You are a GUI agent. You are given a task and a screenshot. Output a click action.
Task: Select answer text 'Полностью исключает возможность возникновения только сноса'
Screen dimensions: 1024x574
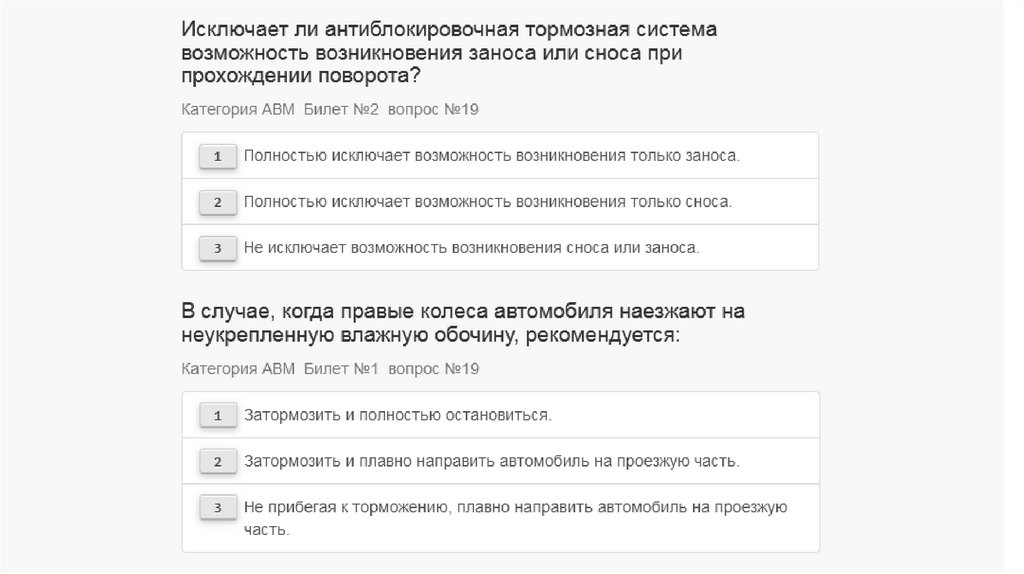coord(488,202)
